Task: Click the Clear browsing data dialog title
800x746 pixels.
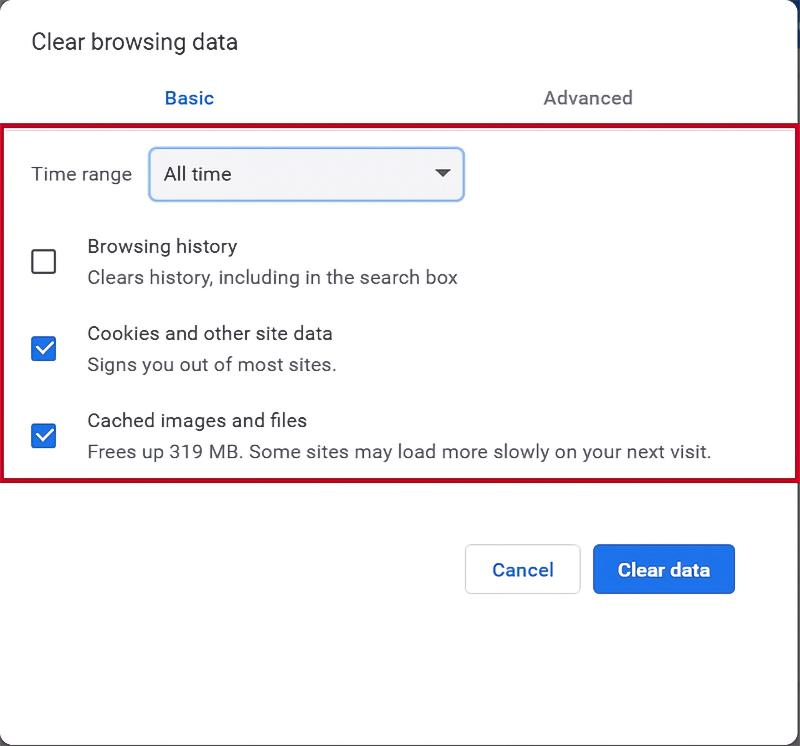Action: click(x=135, y=42)
